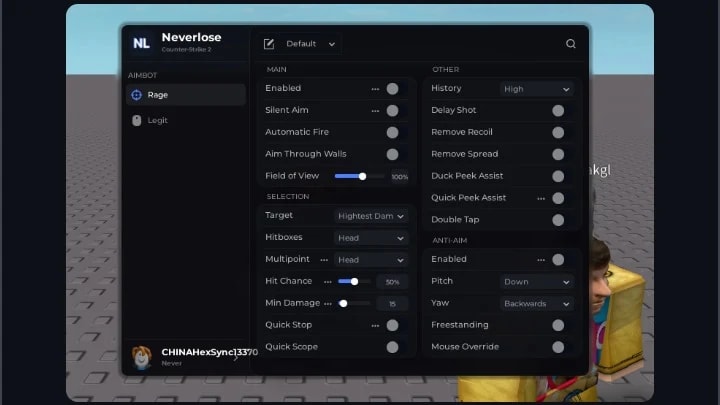The height and width of the screenshot is (405, 720).
Task: Click the Neverlose title text
Action: 191,37
